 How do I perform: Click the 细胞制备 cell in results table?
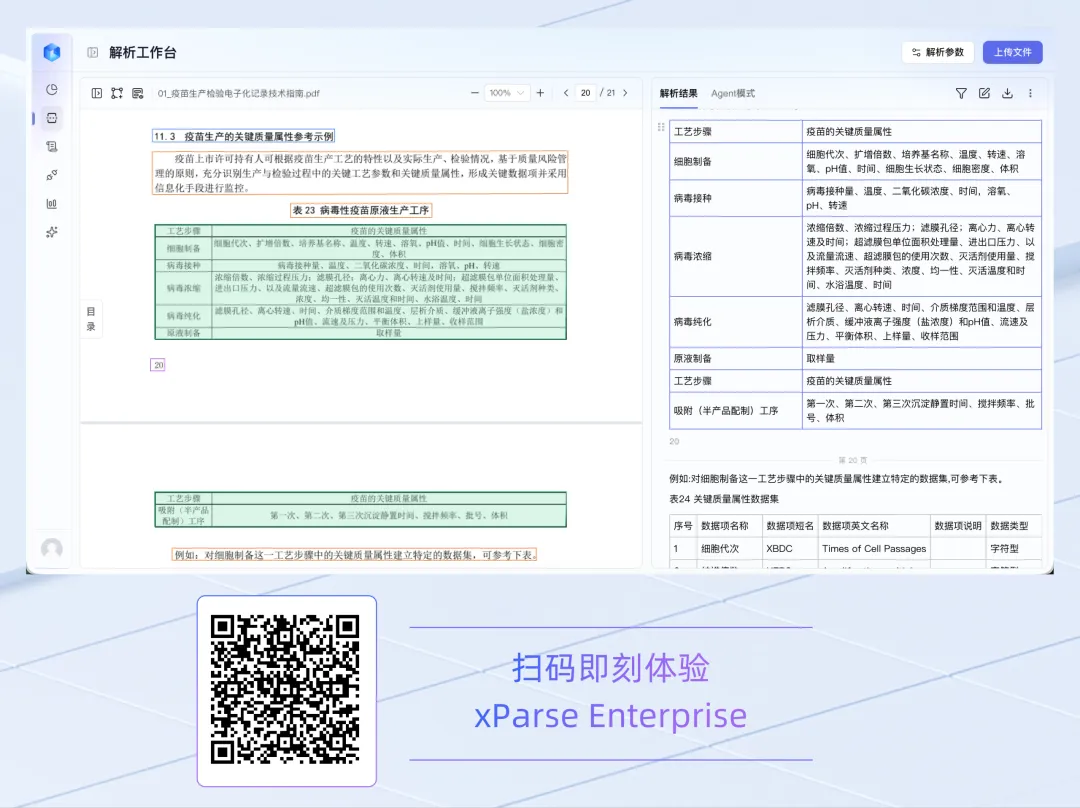point(736,161)
